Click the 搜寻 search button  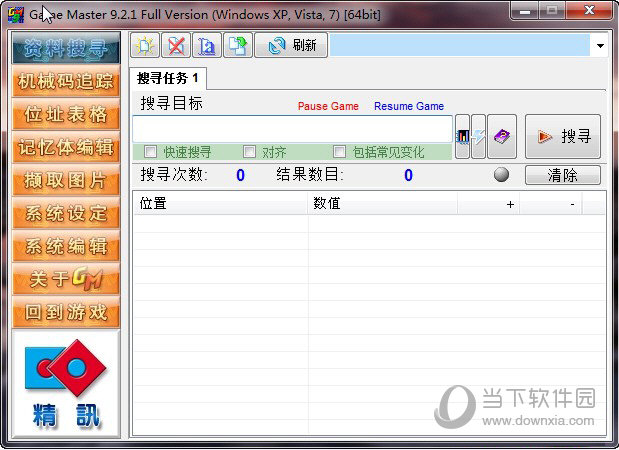[x=563, y=137]
